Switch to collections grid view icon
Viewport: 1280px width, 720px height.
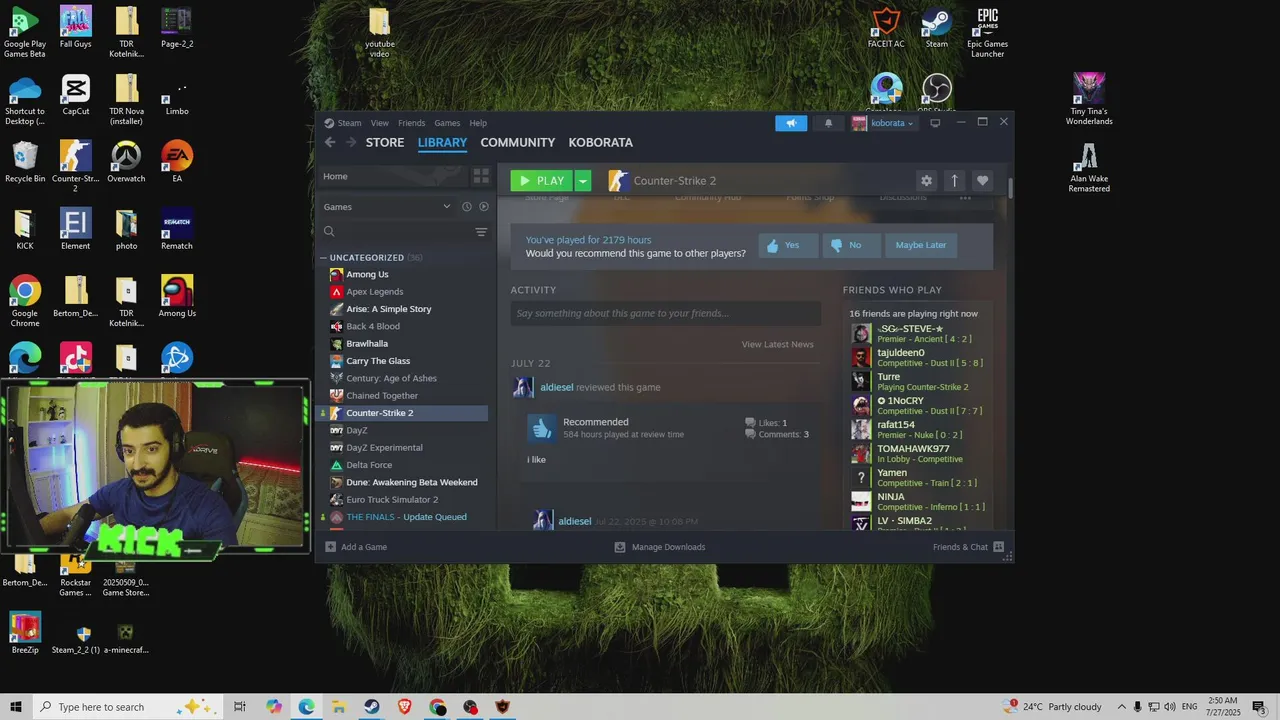(x=481, y=176)
